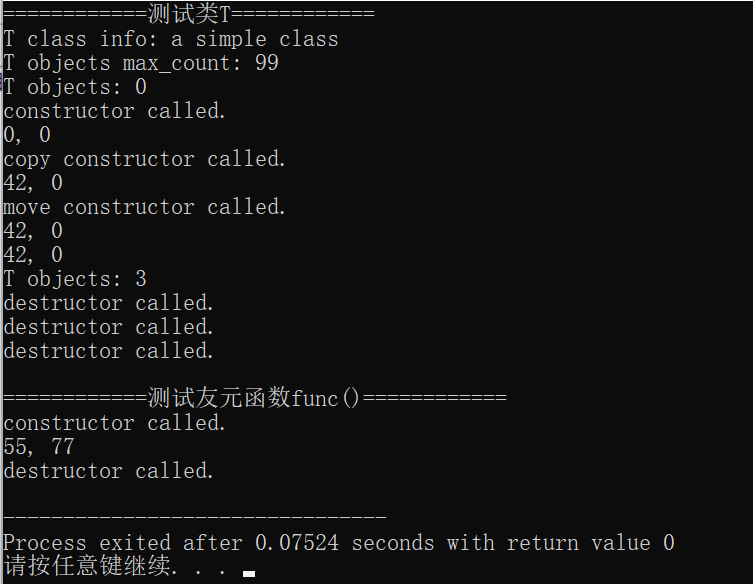The height and width of the screenshot is (584, 753).
Task: Click the '55, 77' output line
Action: pyautogui.click(x=39, y=447)
